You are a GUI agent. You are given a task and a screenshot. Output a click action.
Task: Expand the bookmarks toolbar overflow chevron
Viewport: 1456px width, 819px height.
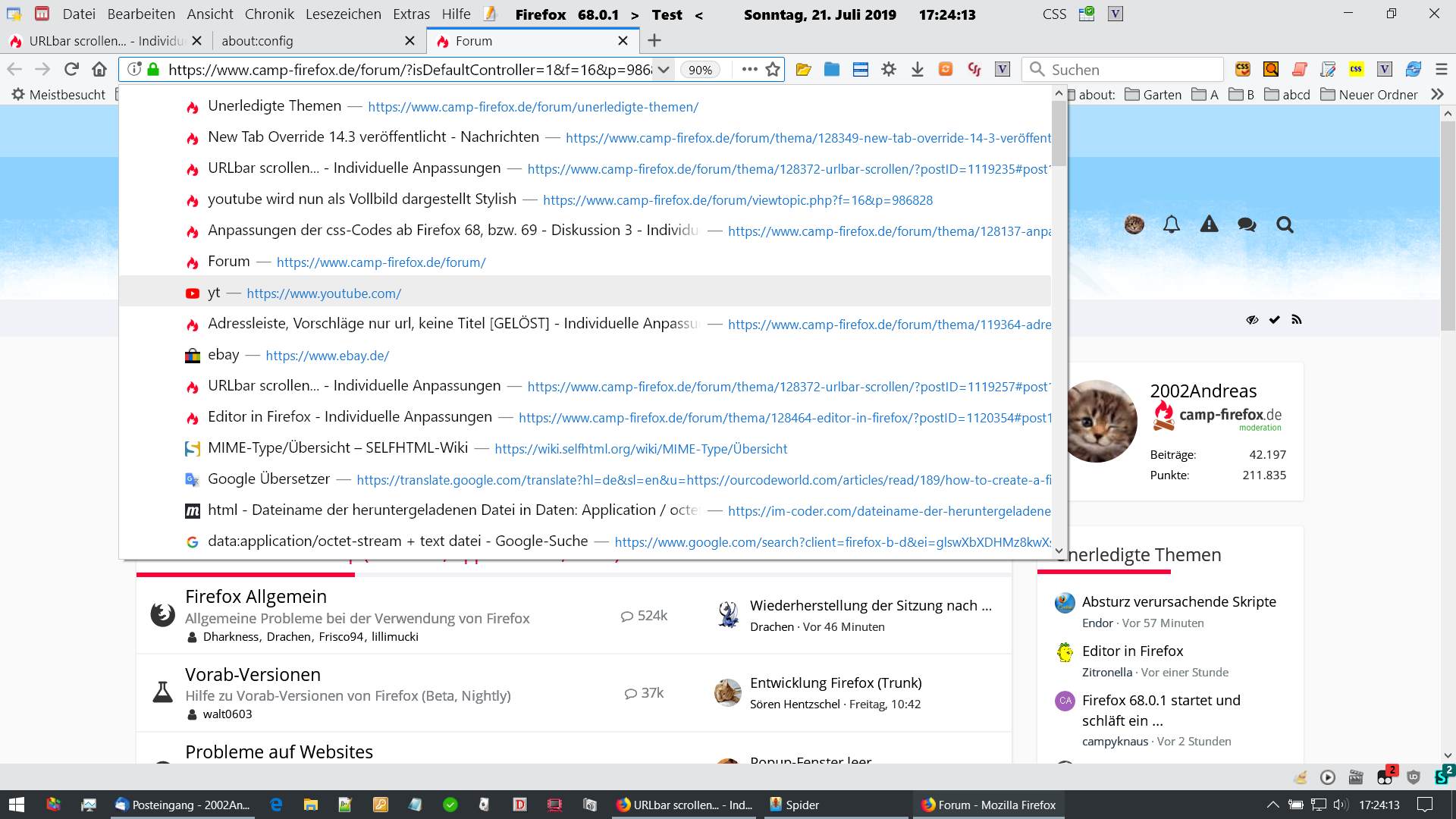pos(1437,95)
